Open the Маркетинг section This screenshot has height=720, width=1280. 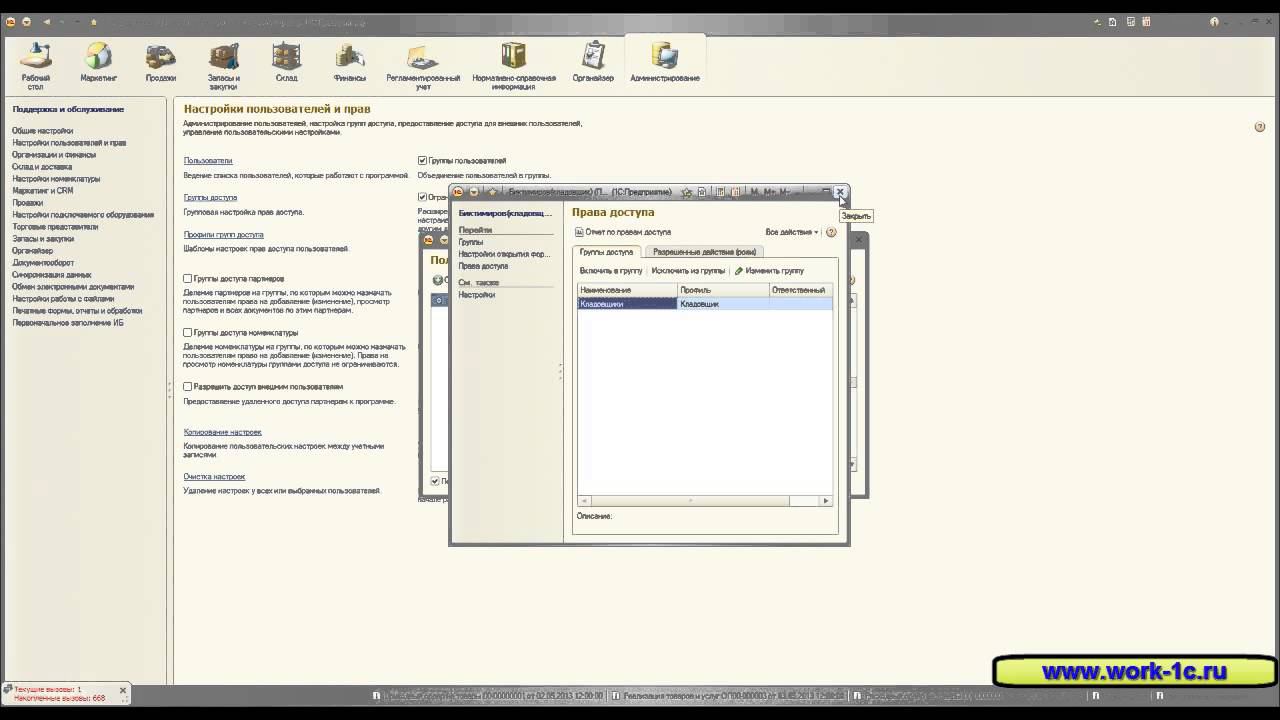(x=98, y=62)
